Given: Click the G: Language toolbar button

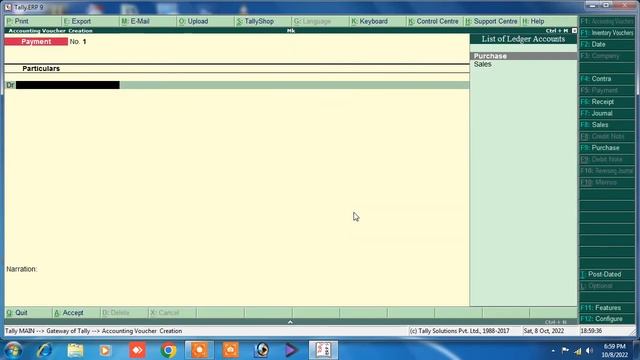Looking at the screenshot, I should pos(320,21).
